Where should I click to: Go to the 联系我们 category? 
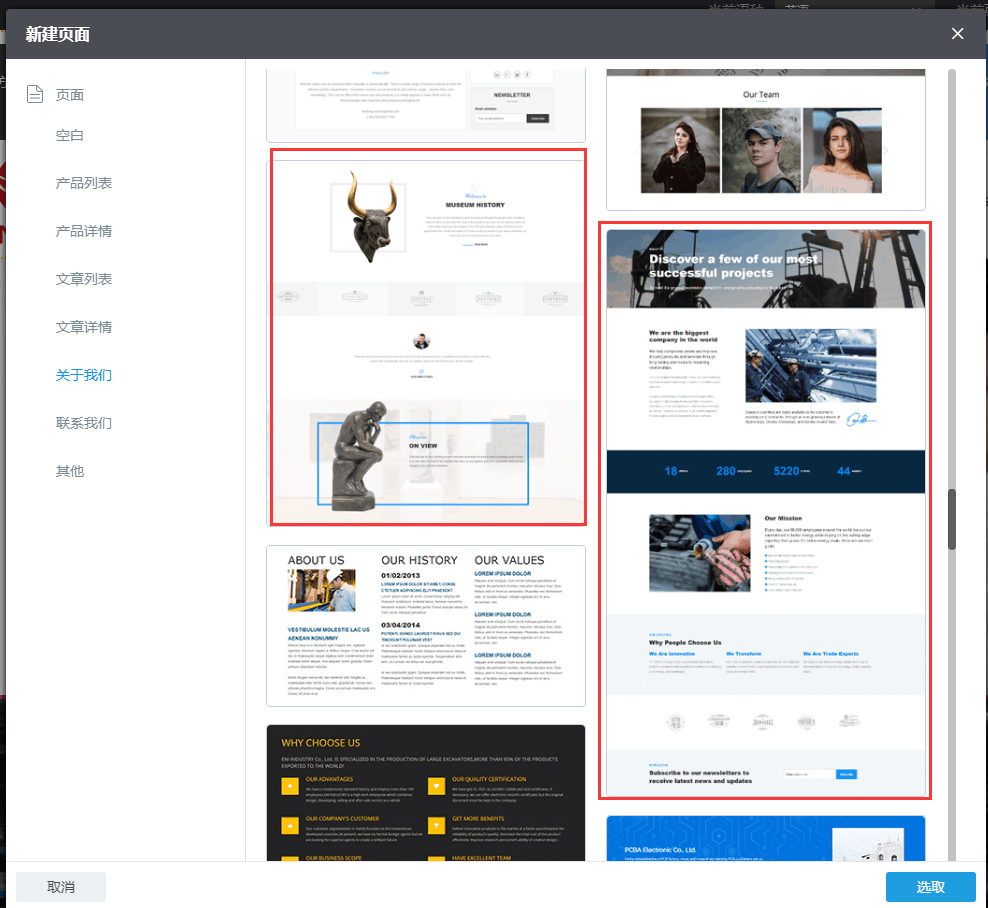pyautogui.click(x=84, y=423)
